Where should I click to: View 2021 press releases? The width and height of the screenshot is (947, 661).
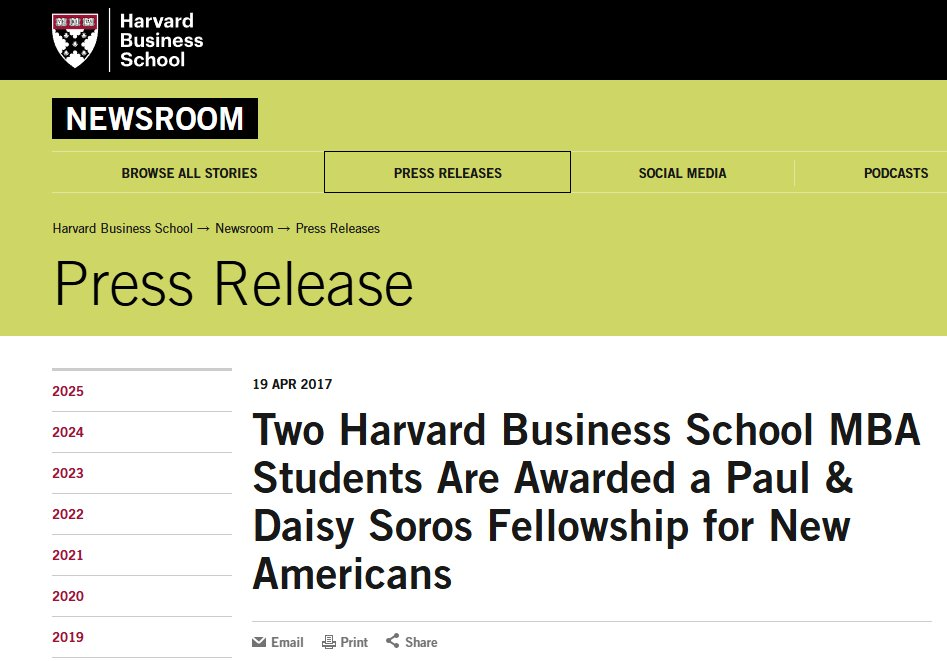pos(68,555)
